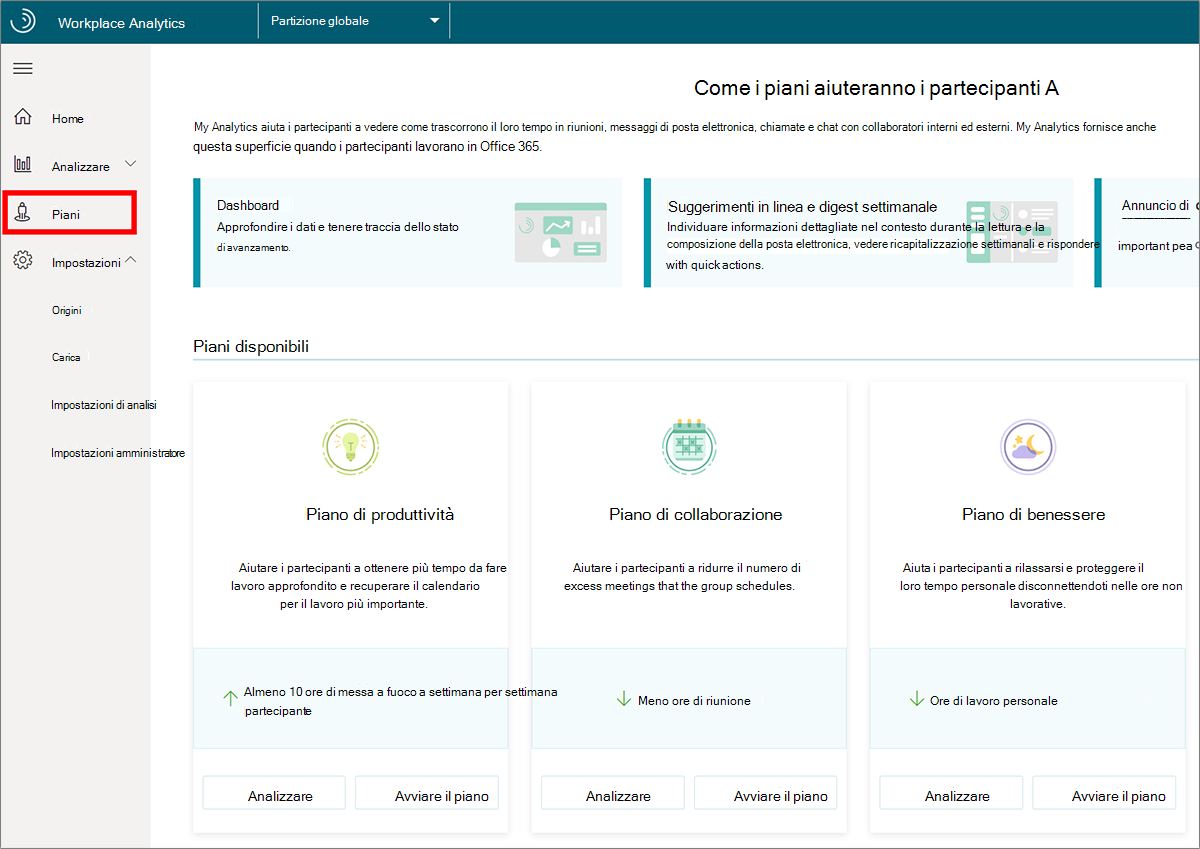Click the Analizzare bar chart icon
1200x849 pixels.
[23, 165]
